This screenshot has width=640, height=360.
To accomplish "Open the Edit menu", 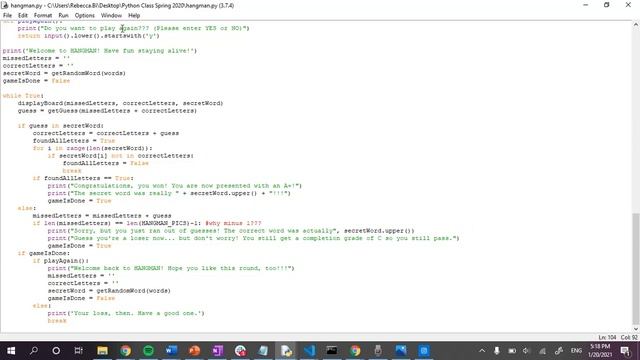I will click(23, 16).
